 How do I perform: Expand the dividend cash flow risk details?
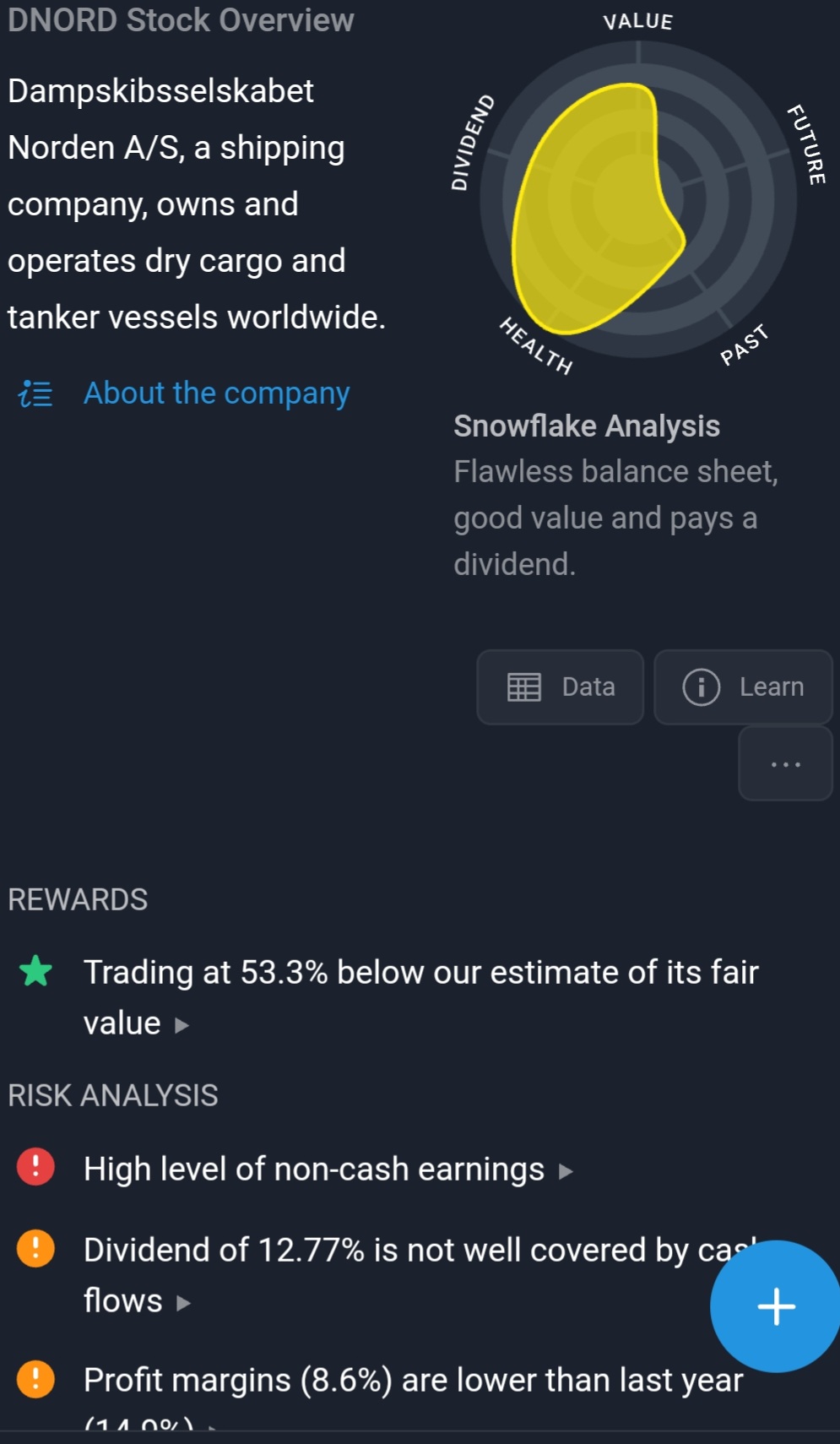(182, 1301)
